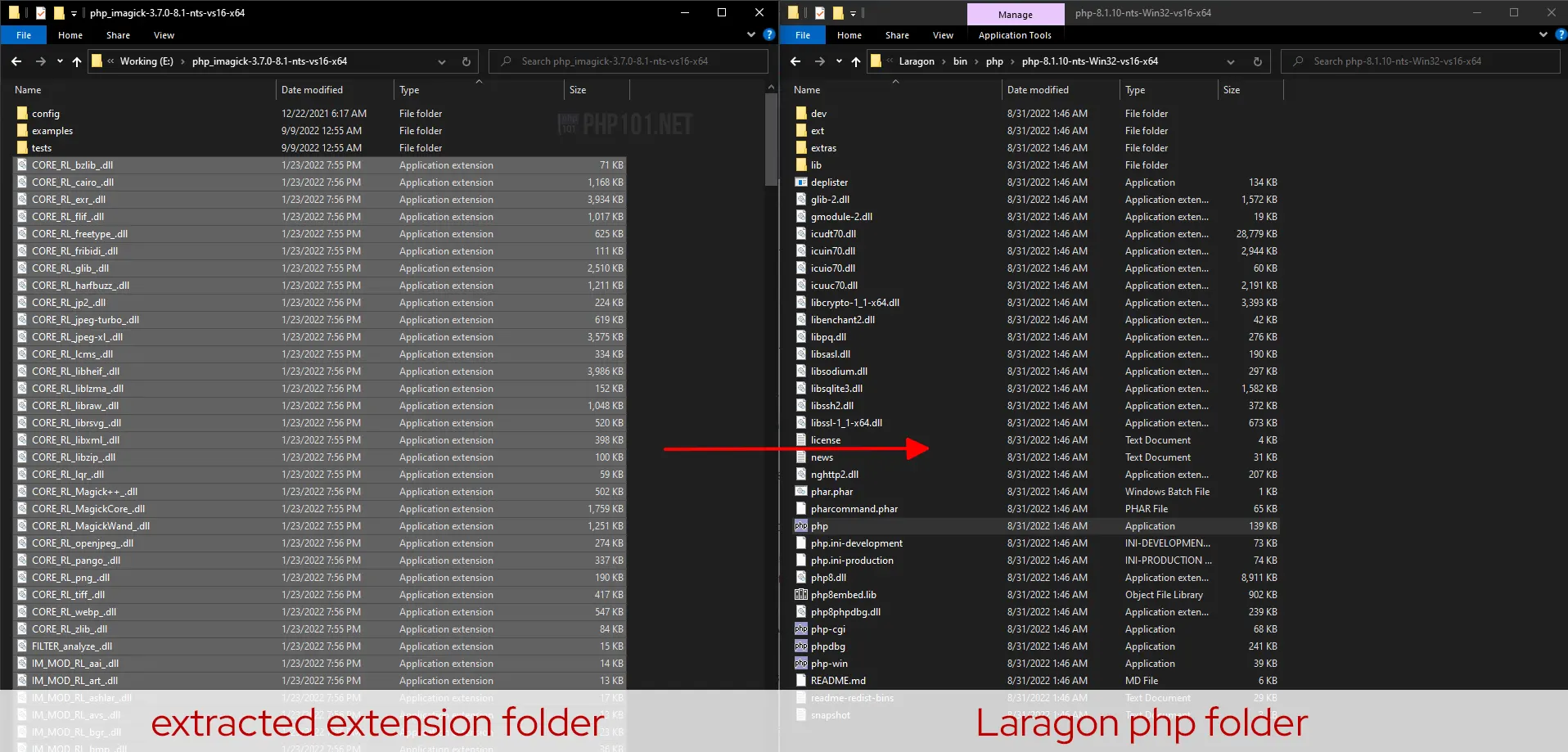The image size is (1568, 752).
Task: Navigate forward in the right Explorer window
Action: point(819,61)
